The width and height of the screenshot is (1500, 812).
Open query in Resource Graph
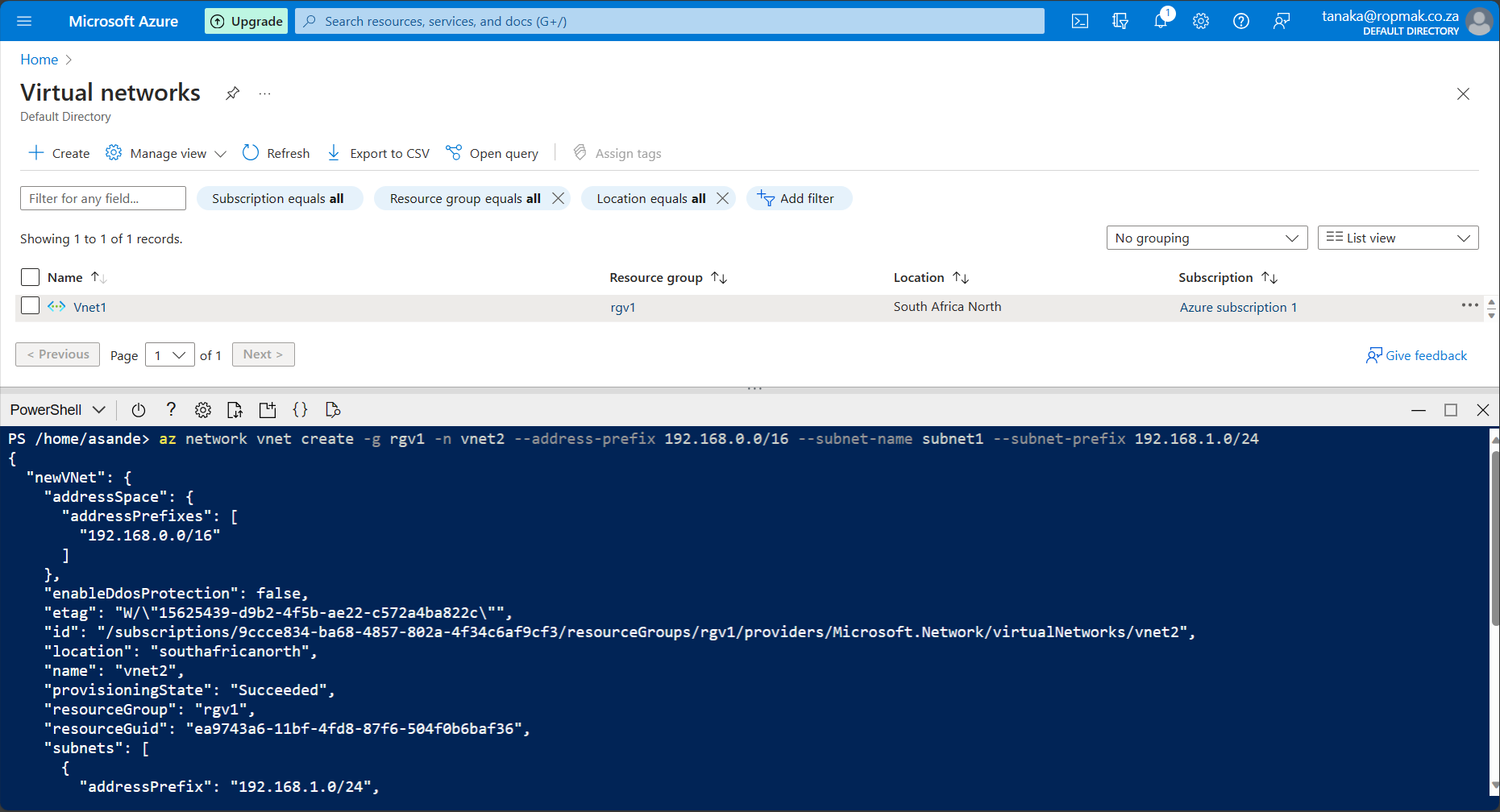click(492, 153)
